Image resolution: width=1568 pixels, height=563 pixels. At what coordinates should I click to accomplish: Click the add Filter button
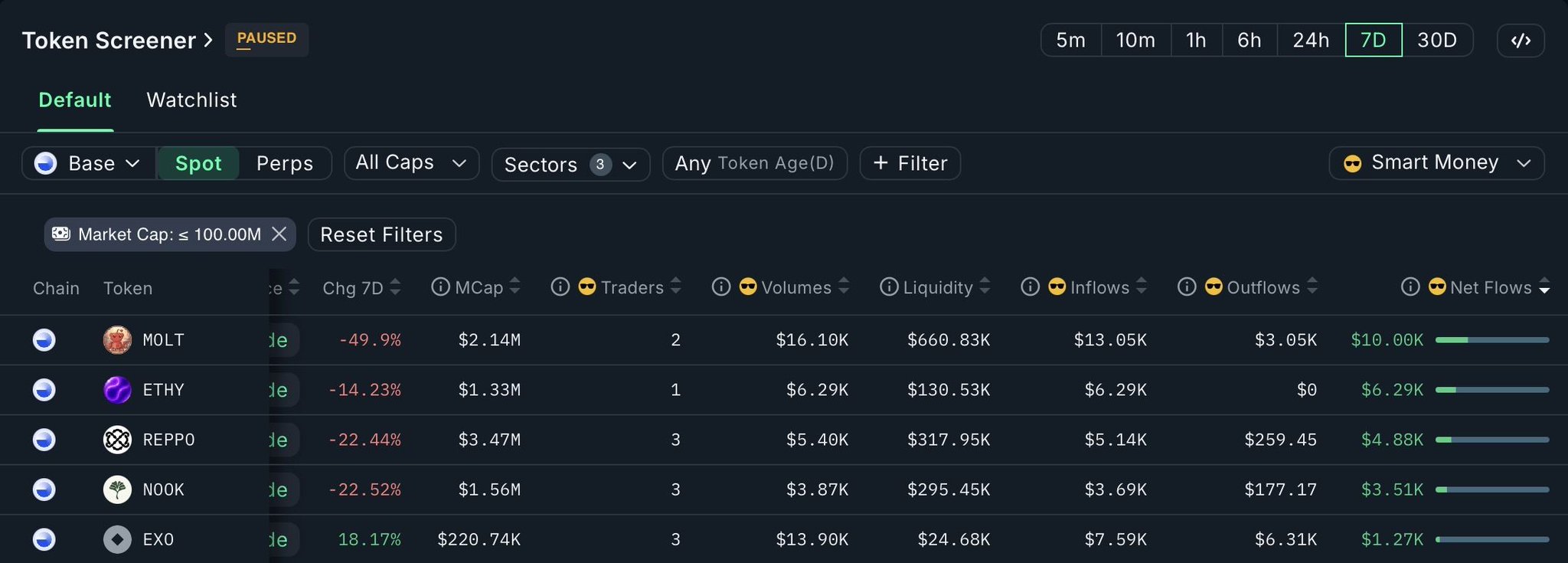(x=910, y=163)
